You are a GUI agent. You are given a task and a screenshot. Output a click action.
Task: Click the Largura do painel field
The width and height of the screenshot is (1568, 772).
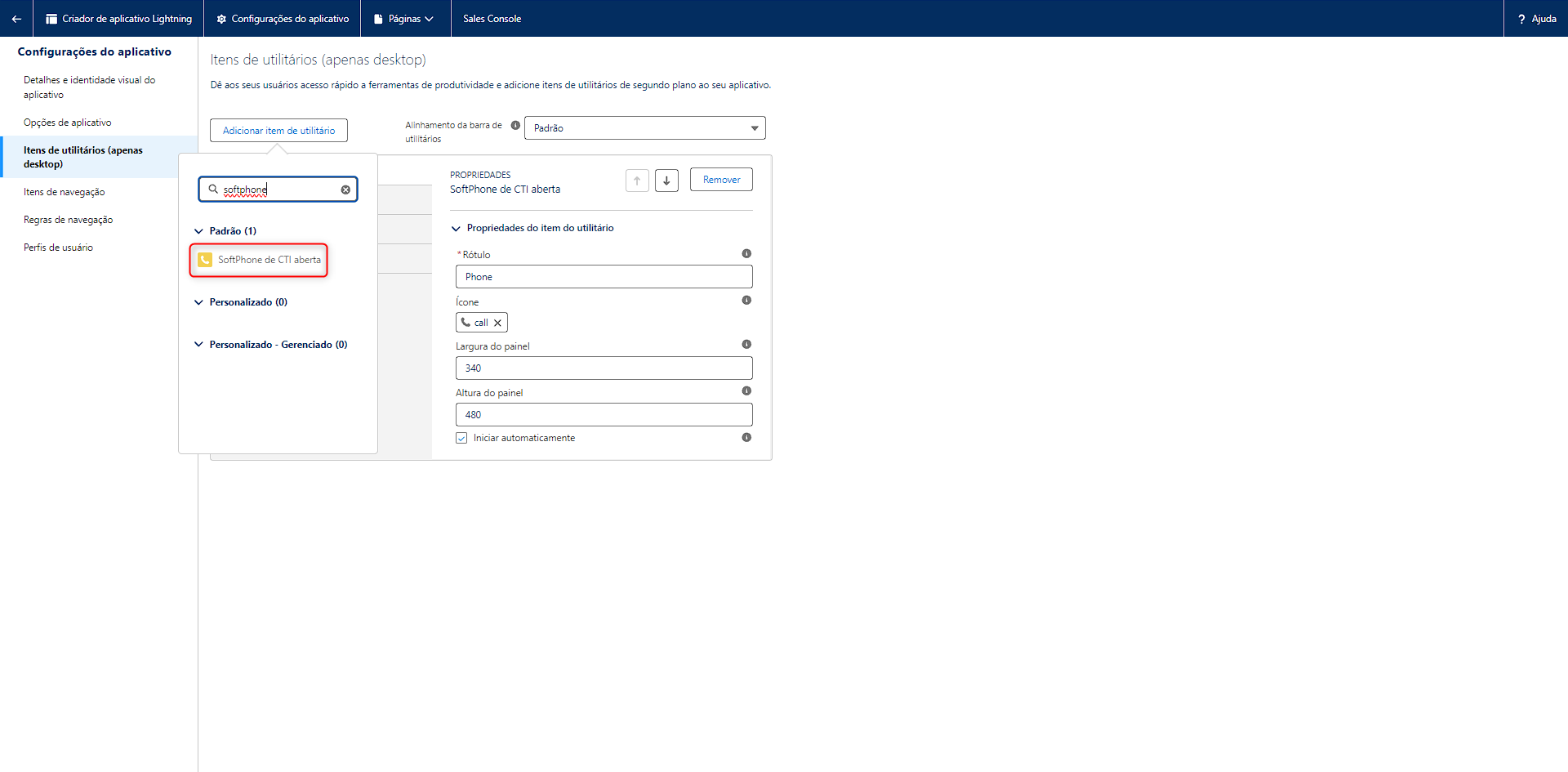click(x=604, y=368)
